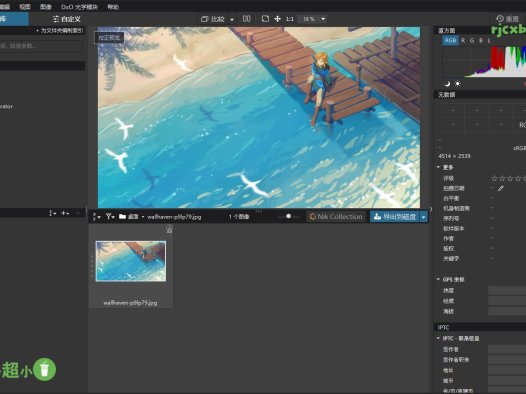526x394 pixels.
Task: Click the metadata panel header
Action: pyautogui.click(x=480, y=95)
